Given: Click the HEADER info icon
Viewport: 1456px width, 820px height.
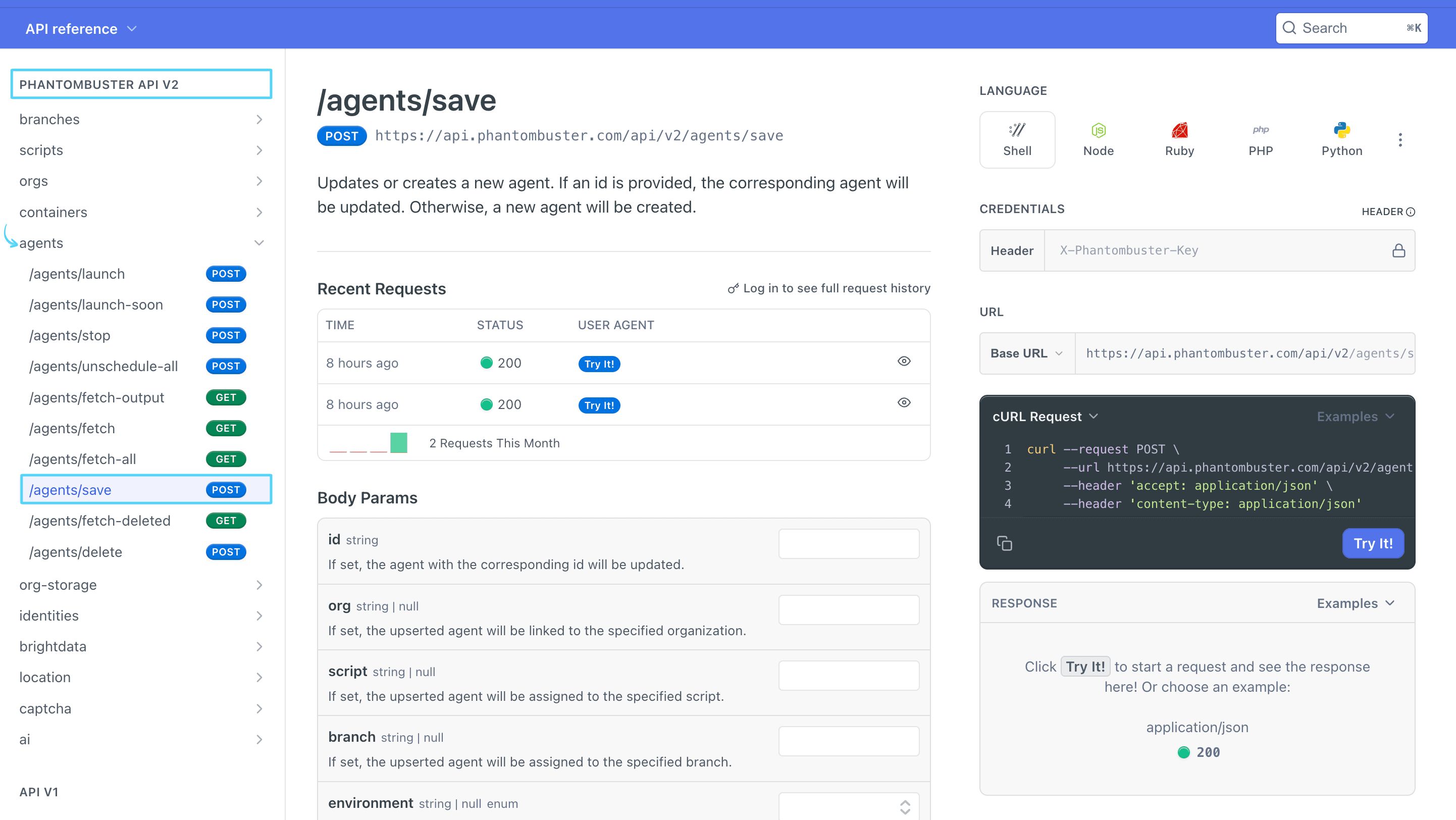Looking at the screenshot, I should coord(1410,212).
